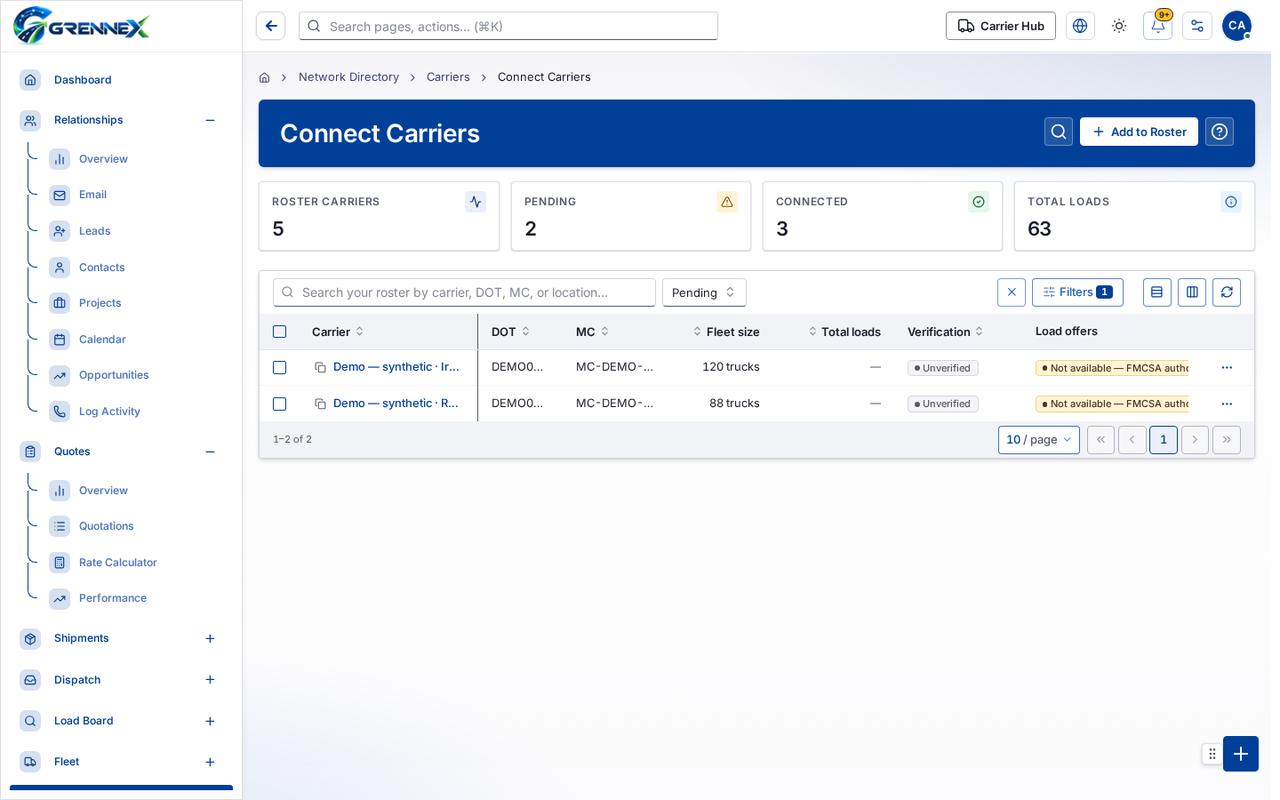Viewport: 1280px width, 800px height.
Task: Check the box for the 120 trucks row
Action: tap(280, 368)
